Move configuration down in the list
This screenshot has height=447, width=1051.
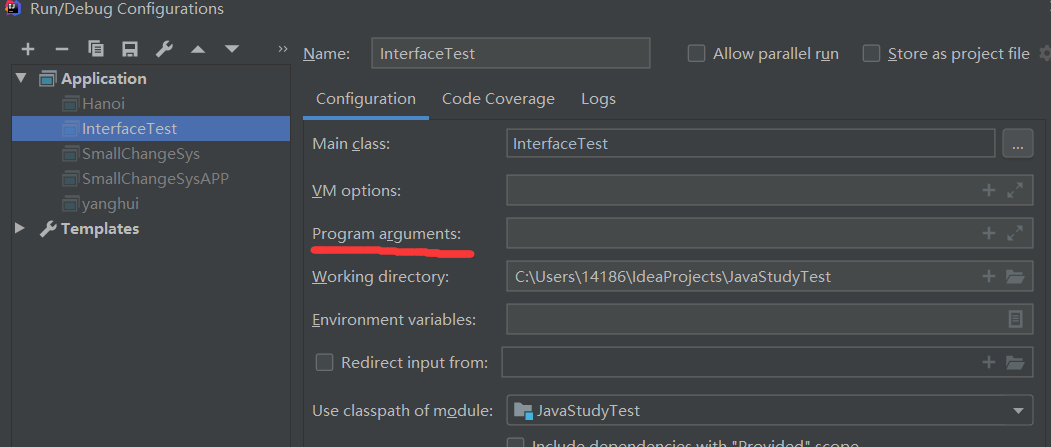tap(232, 49)
